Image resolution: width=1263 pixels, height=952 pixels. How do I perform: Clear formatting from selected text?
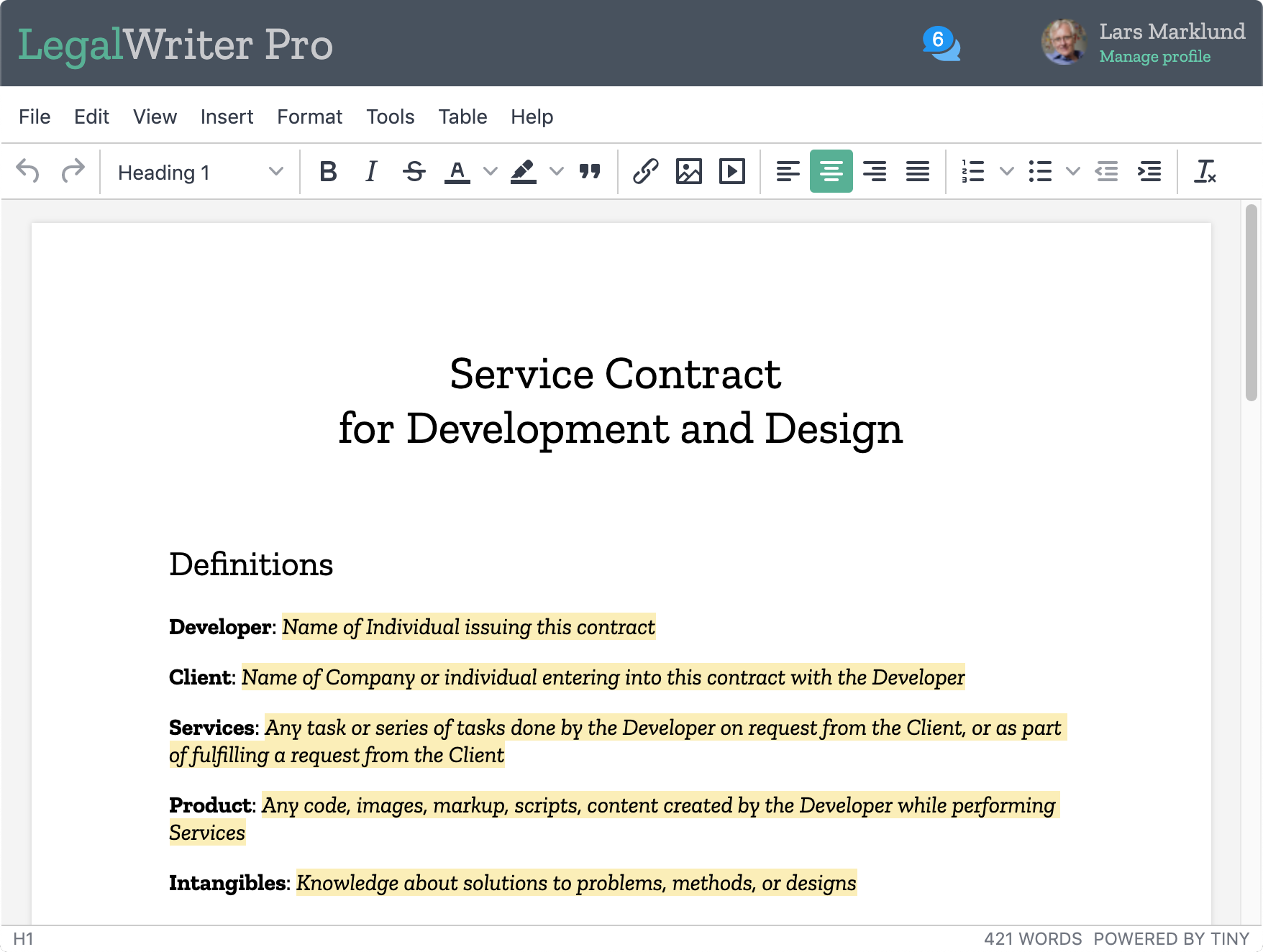click(1205, 171)
